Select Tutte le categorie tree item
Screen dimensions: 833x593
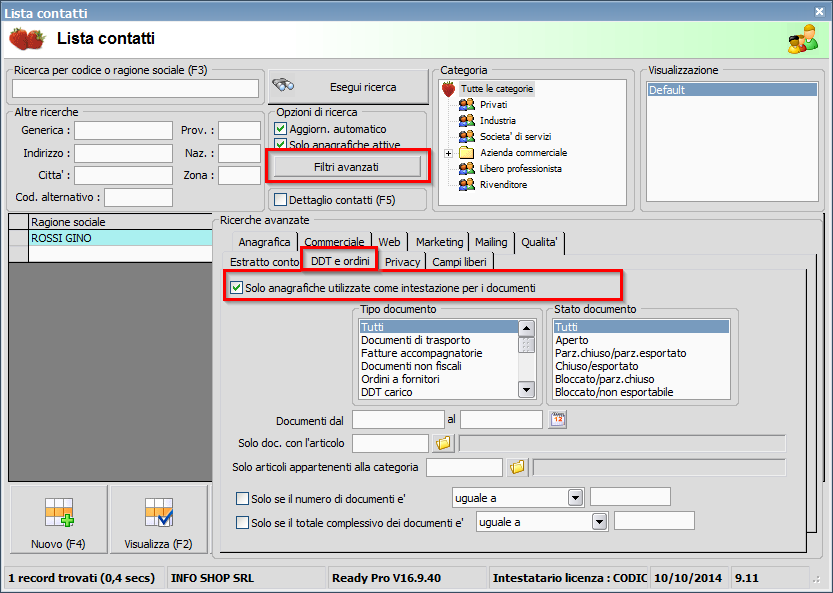[x=497, y=89]
